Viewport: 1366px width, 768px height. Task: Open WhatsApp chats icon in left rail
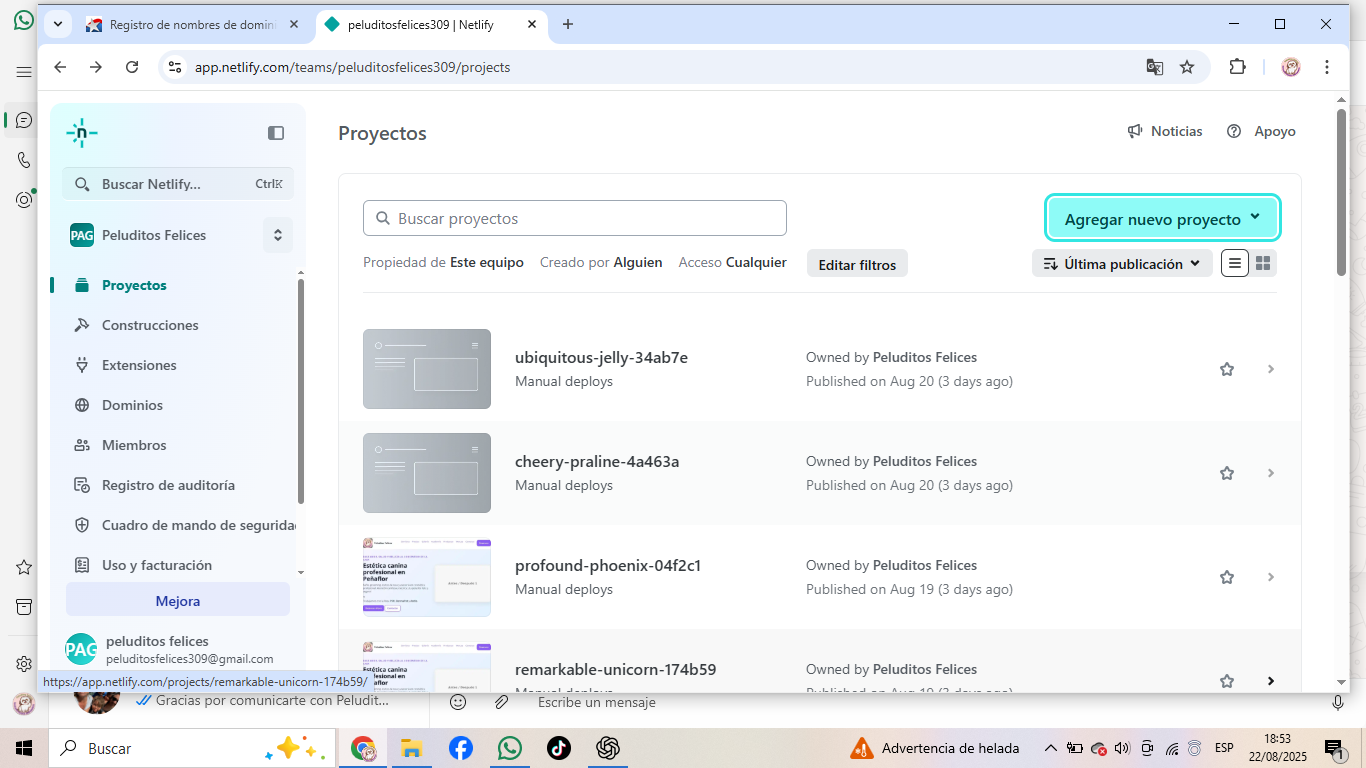24,120
